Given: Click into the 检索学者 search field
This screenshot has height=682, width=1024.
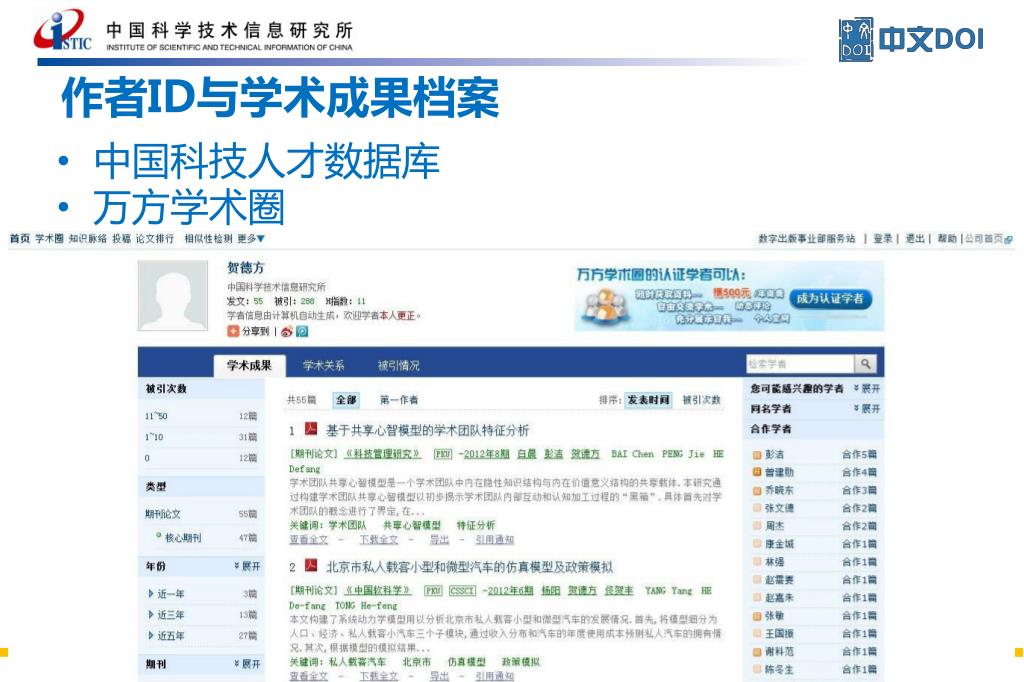Looking at the screenshot, I should (800, 364).
